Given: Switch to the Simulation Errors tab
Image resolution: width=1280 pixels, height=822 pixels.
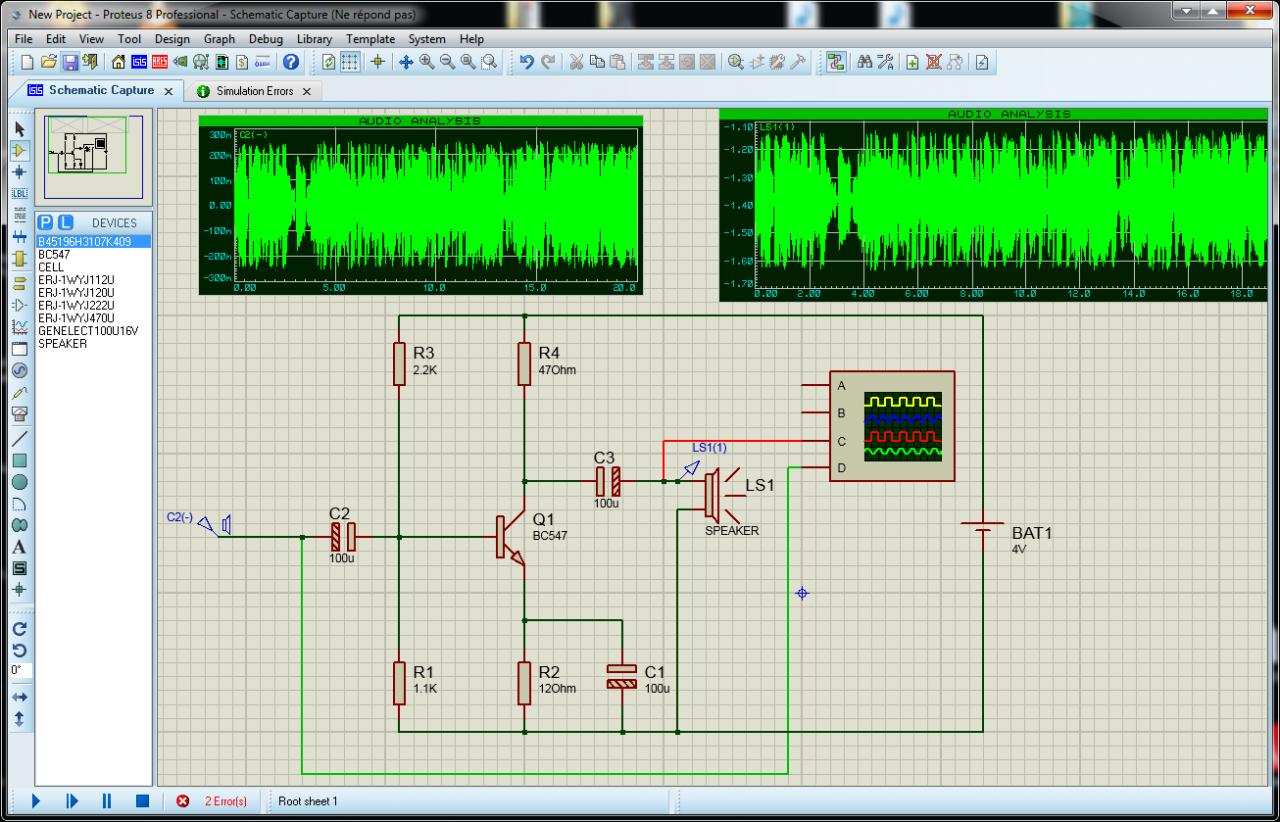Looking at the screenshot, I should point(254,91).
